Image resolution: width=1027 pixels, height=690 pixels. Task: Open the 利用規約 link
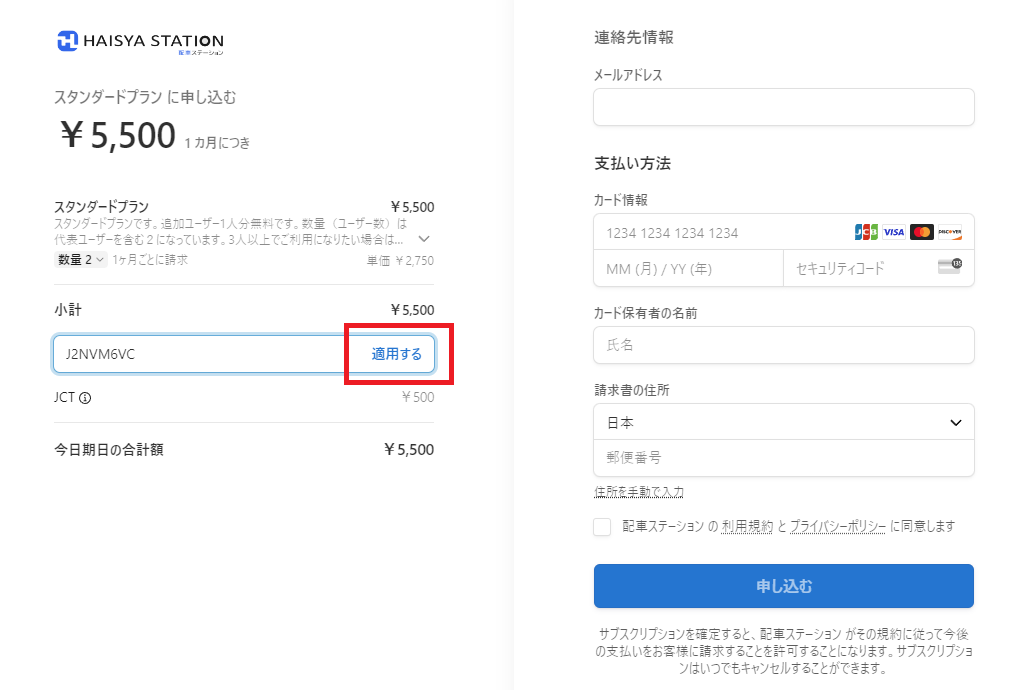coord(747,526)
